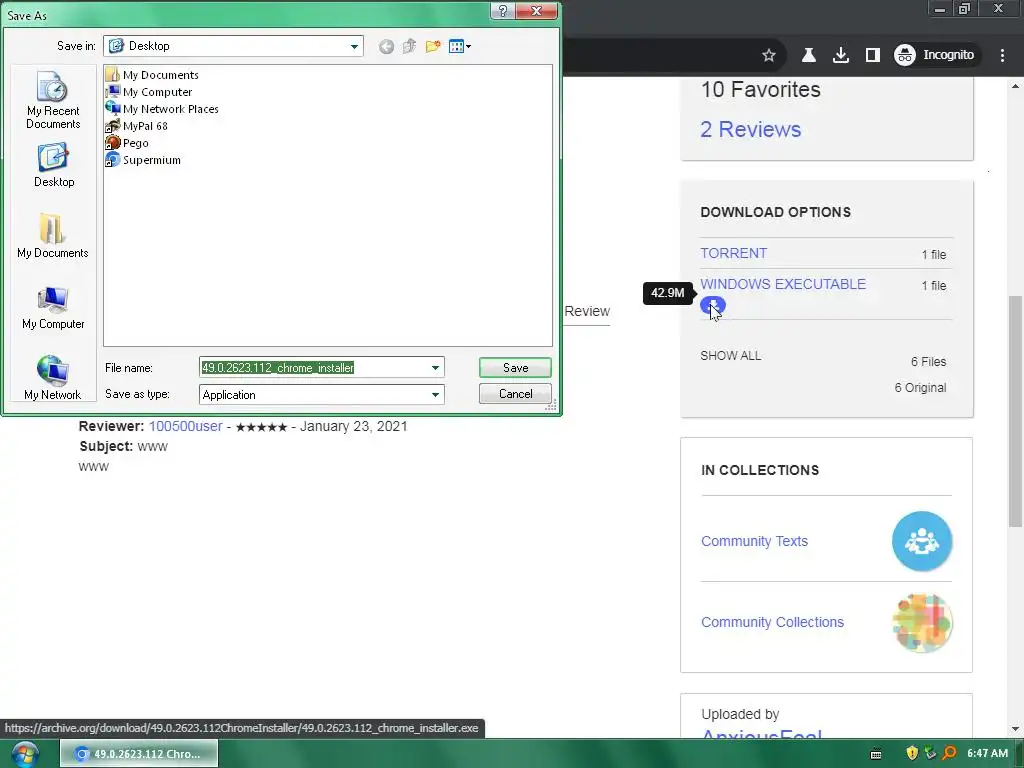
Task: Go up one folder level
Action: (x=409, y=46)
